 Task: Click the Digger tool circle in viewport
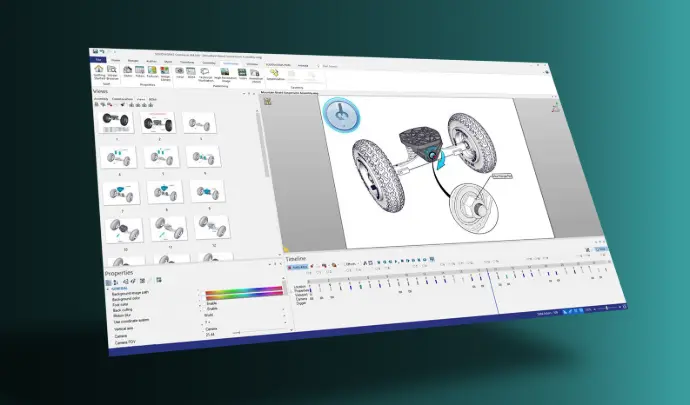point(341,115)
